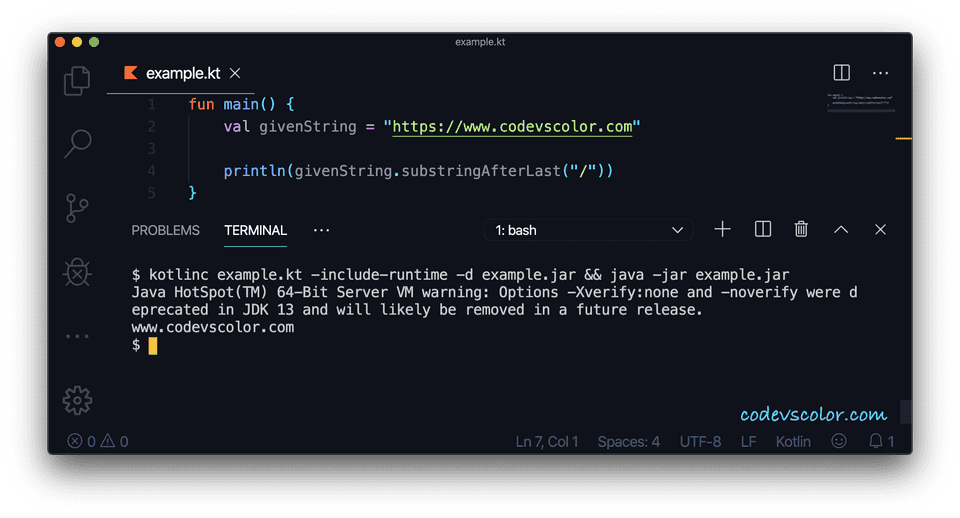Select the example.kt editor tab
This screenshot has height=518, width=960.
[x=183, y=73]
